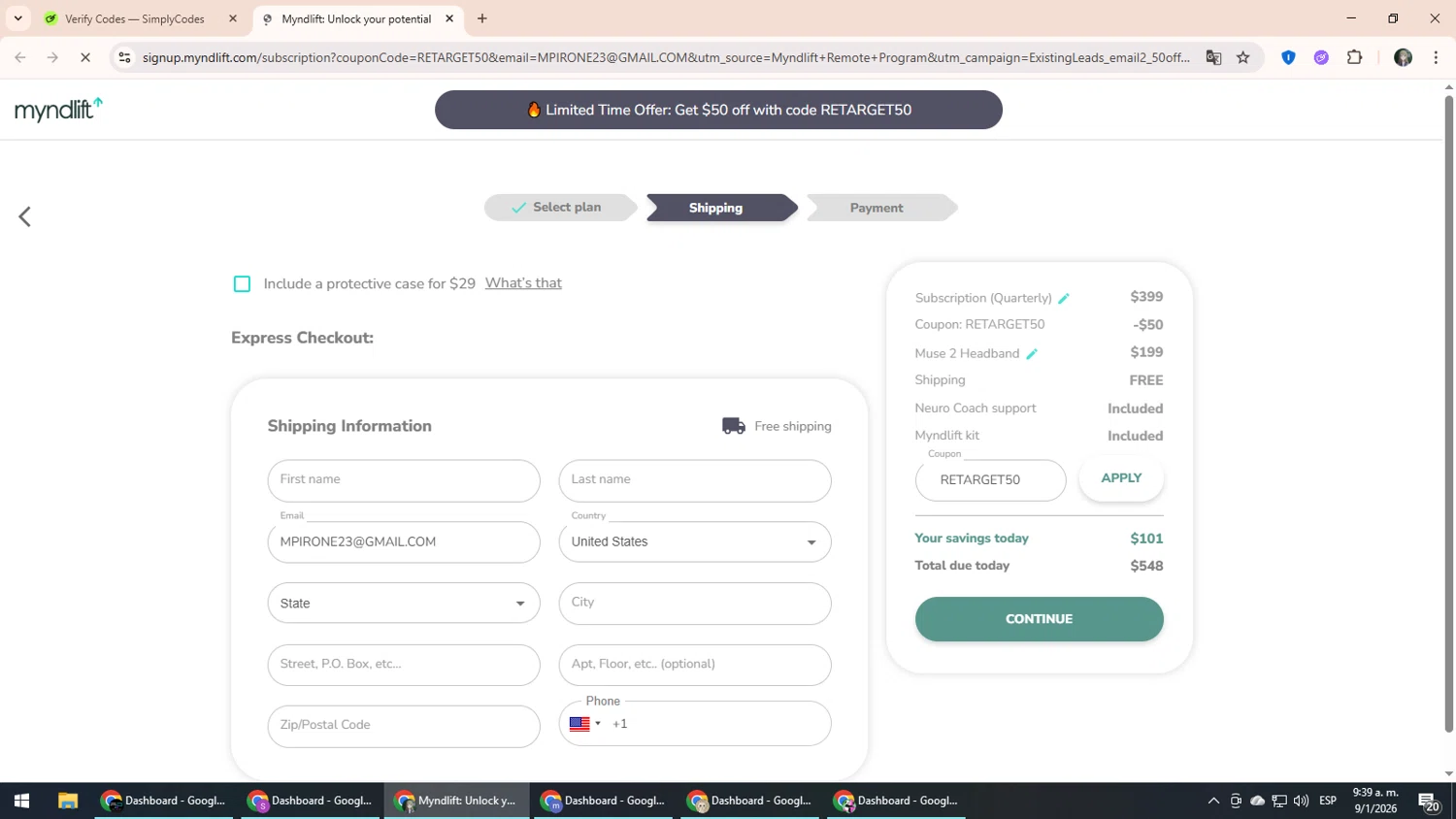Image resolution: width=1456 pixels, height=819 pixels.
Task: Edit the Muse 2 Headband pencil icon
Action: tap(1032, 354)
